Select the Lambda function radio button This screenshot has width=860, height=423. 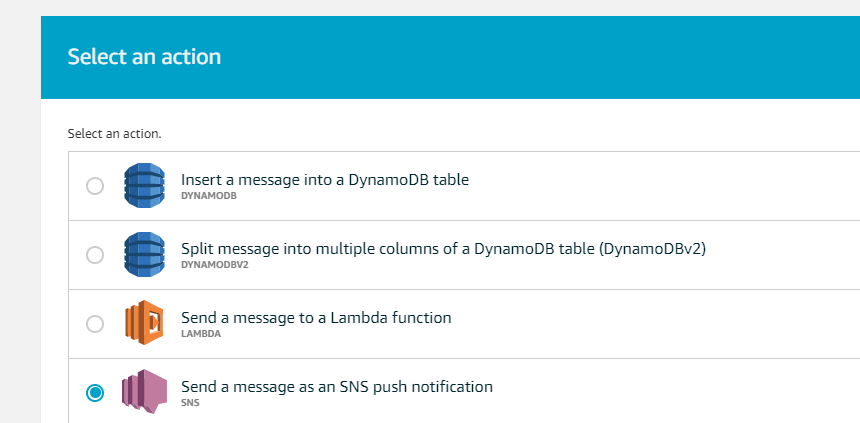(95, 324)
